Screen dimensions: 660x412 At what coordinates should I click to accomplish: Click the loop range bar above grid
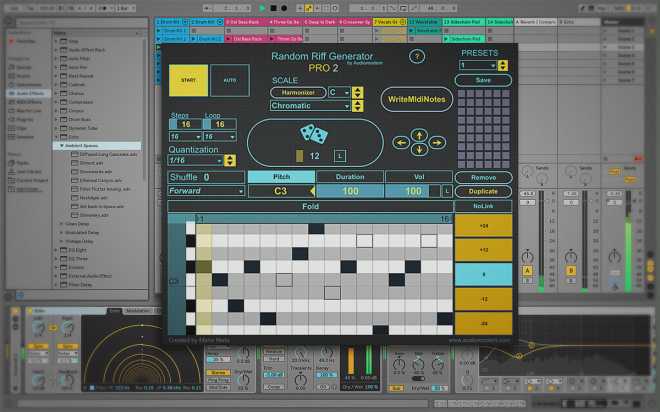point(323,219)
